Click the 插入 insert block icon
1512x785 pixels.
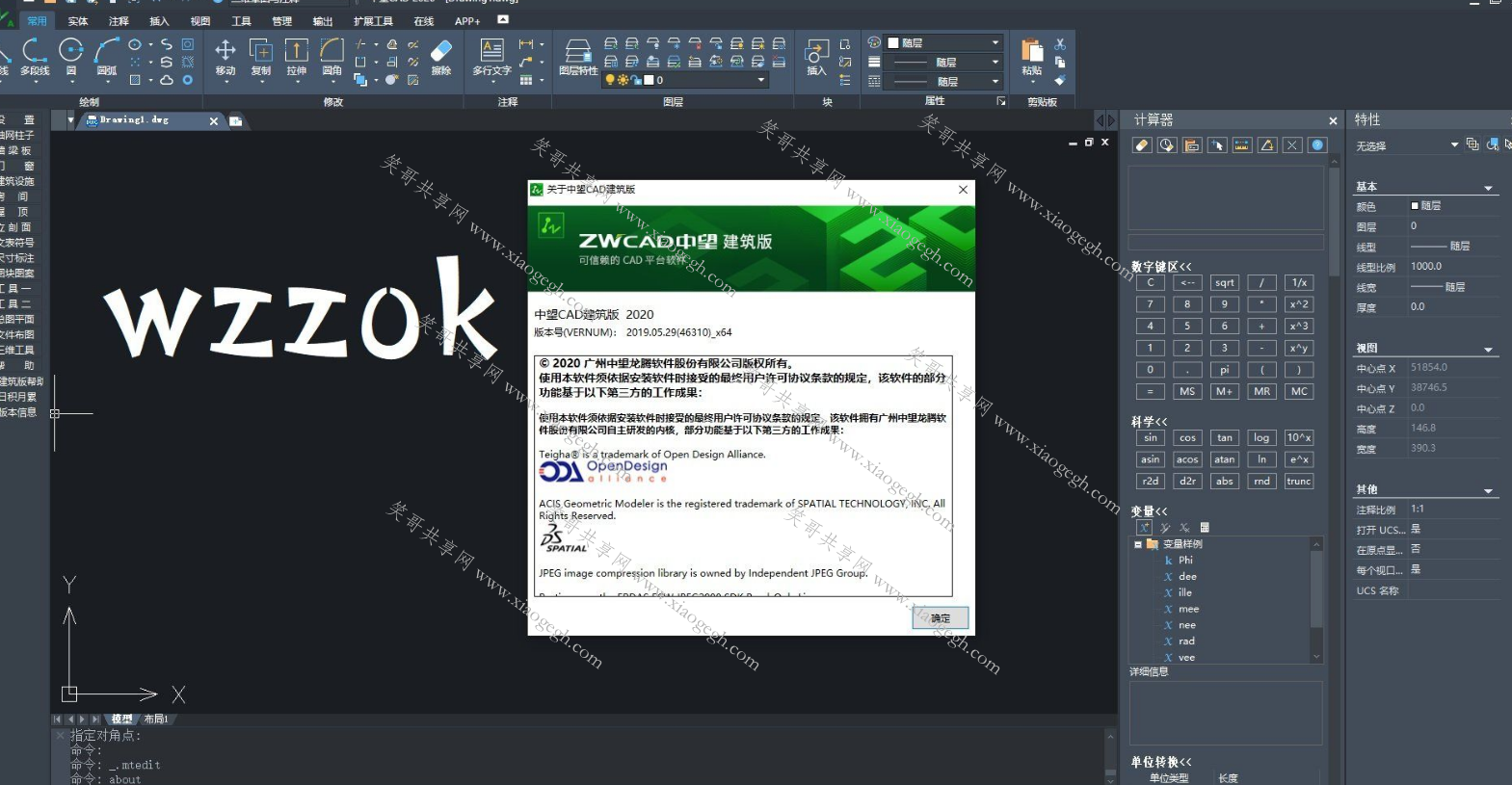coord(816,57)
